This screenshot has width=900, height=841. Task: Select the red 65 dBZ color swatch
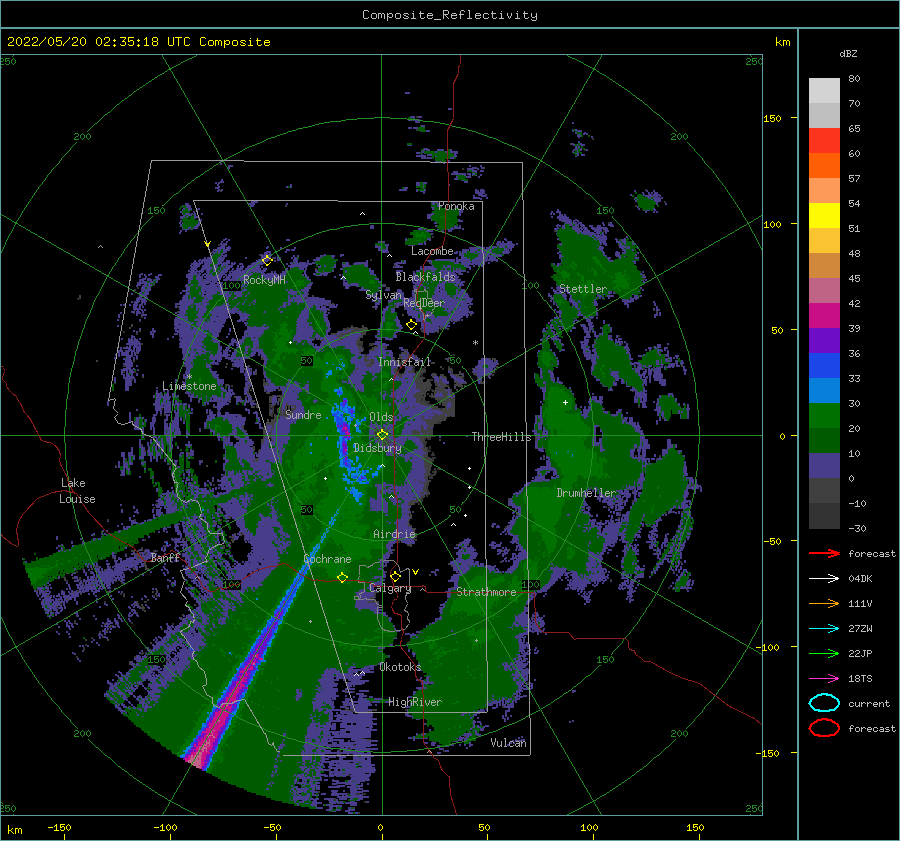pyautogui.click(x=824, y=141)
